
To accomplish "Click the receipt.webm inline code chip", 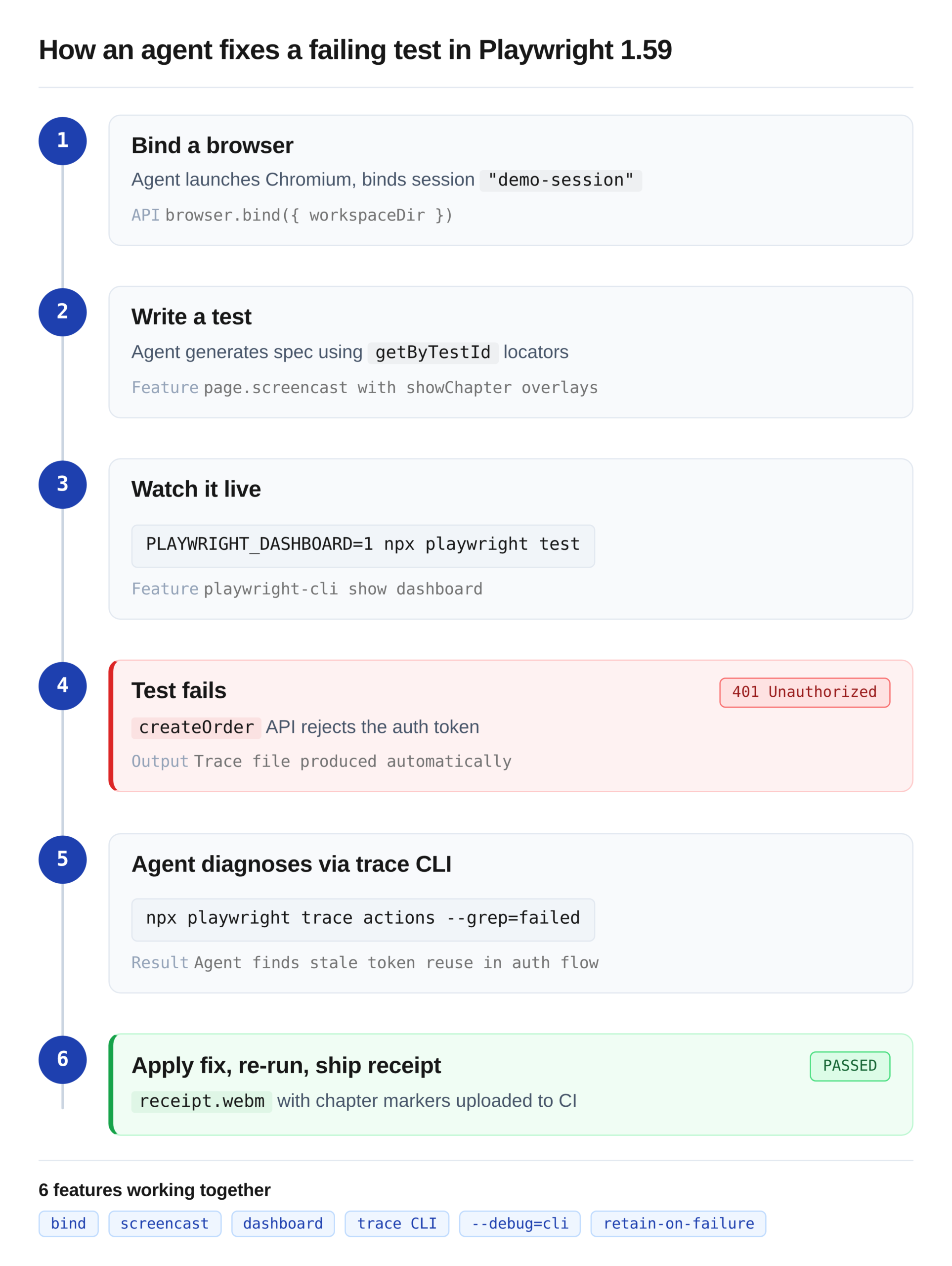I will (x=201, y=1102).
